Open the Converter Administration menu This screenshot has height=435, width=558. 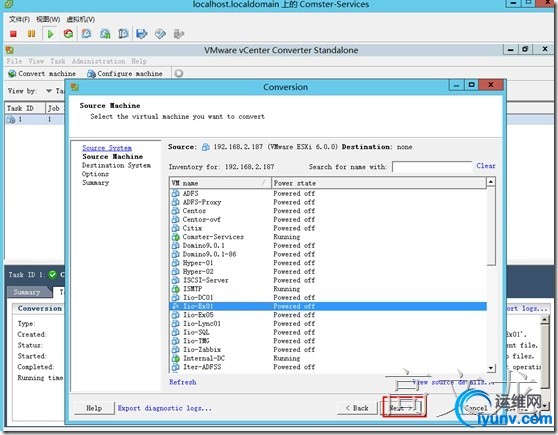pyautogui.click(x=98, y=61)
